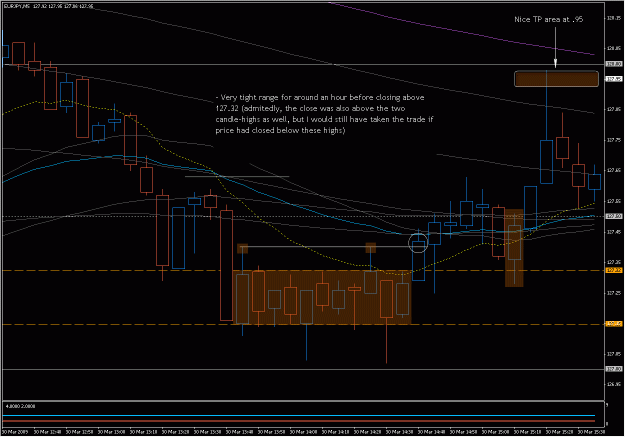Click the 127.75 price scale value
This screenshot has height=437, width=625.
[x=614, y=140]
